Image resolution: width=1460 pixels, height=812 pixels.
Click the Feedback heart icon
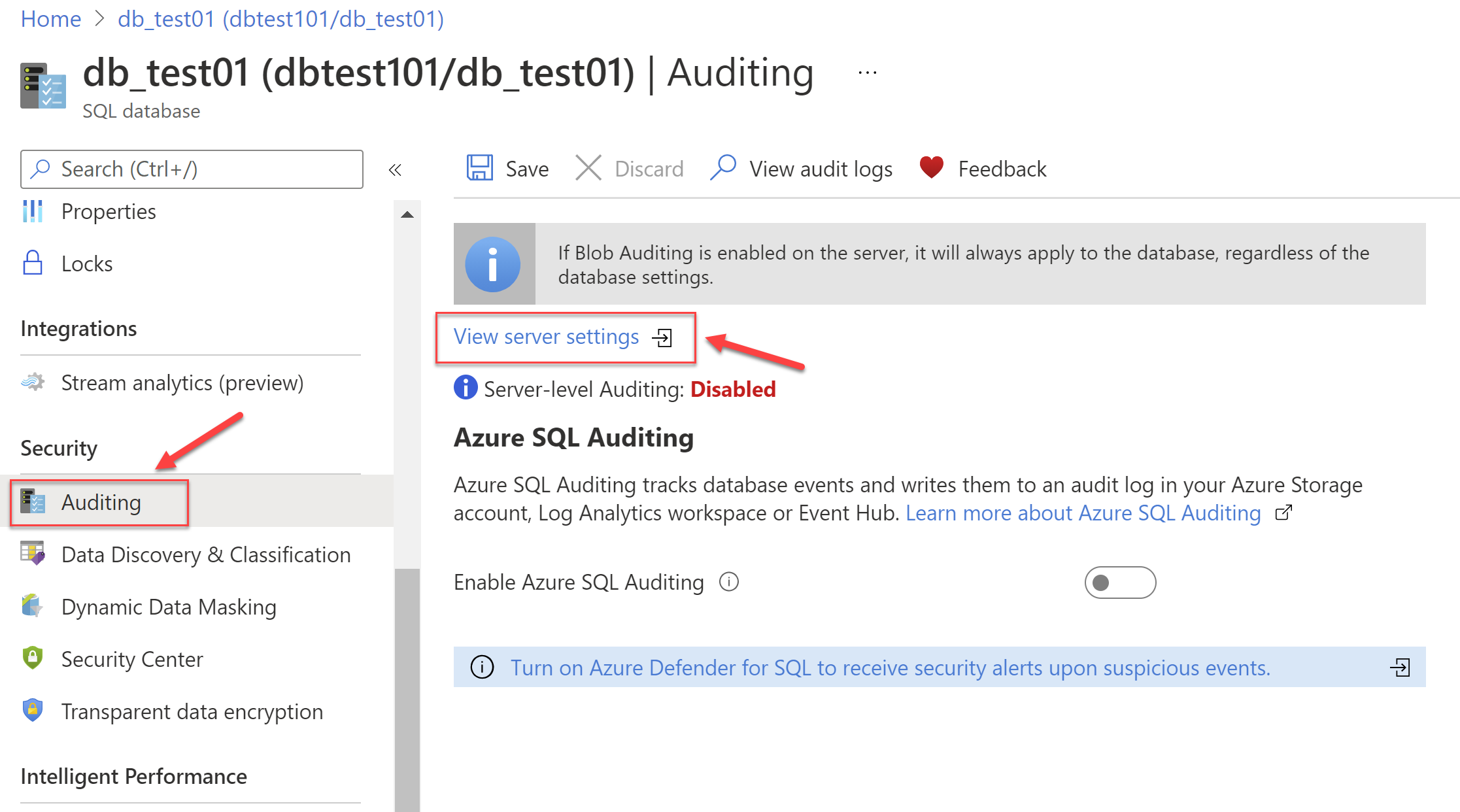pos(931,167)
